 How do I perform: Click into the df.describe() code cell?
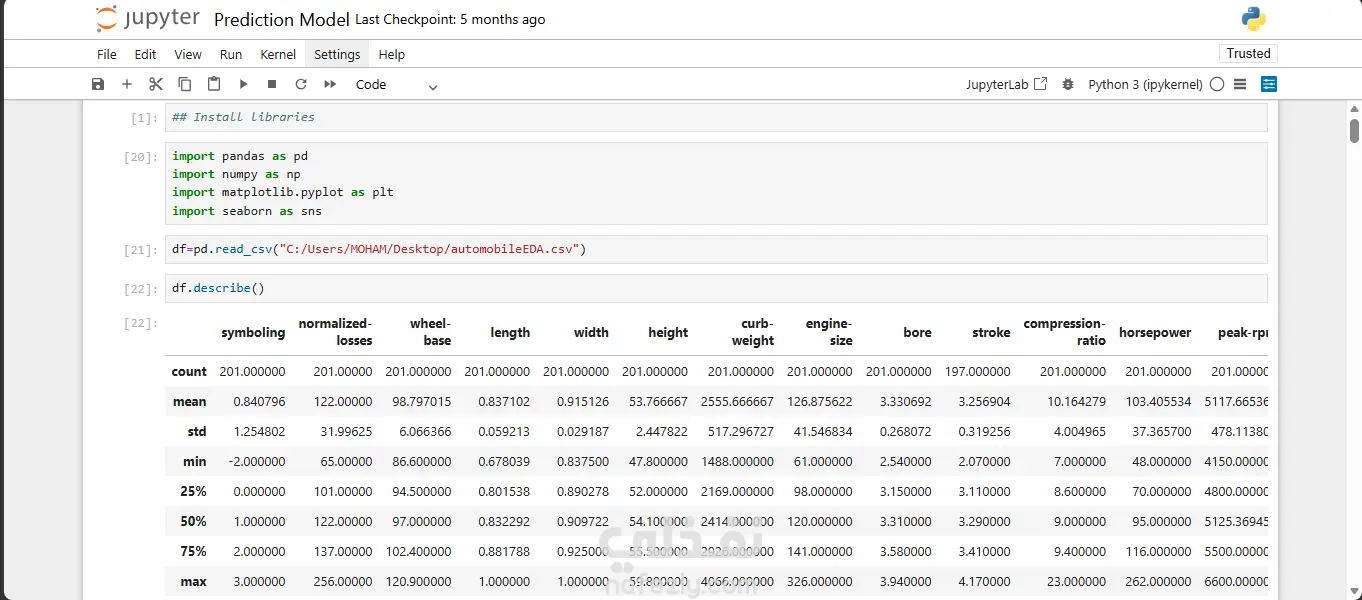[x=716, y=288]
